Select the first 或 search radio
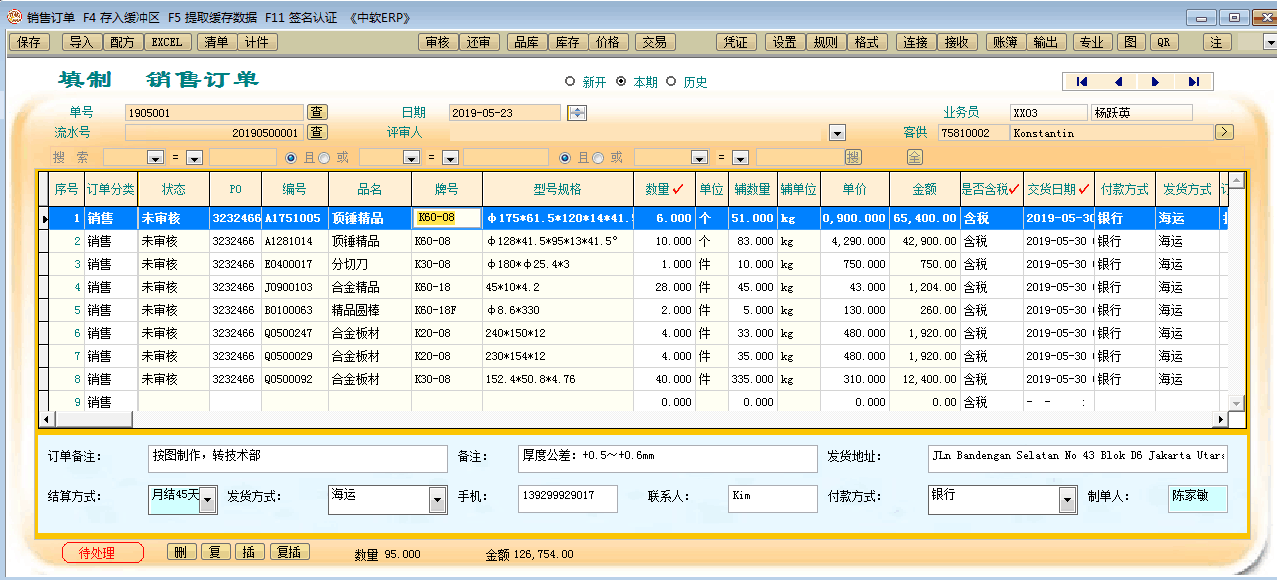 pos(325,157)
